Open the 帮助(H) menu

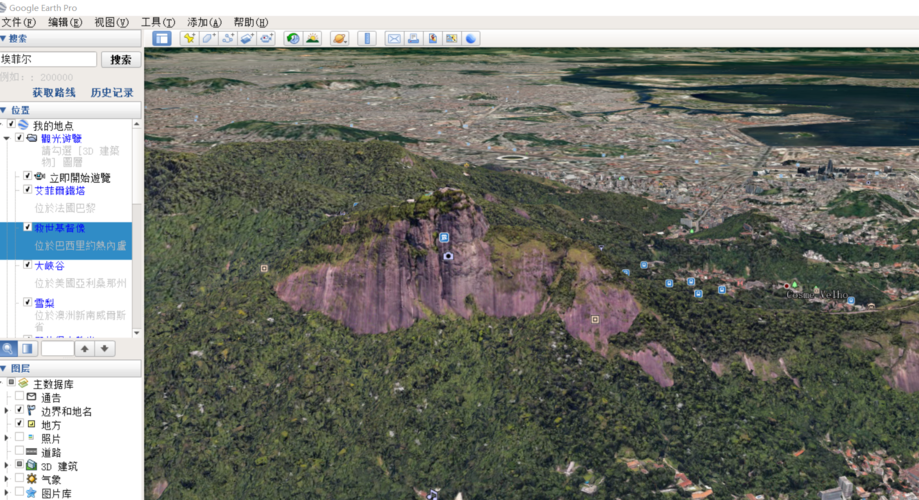[x=250, y=22]
